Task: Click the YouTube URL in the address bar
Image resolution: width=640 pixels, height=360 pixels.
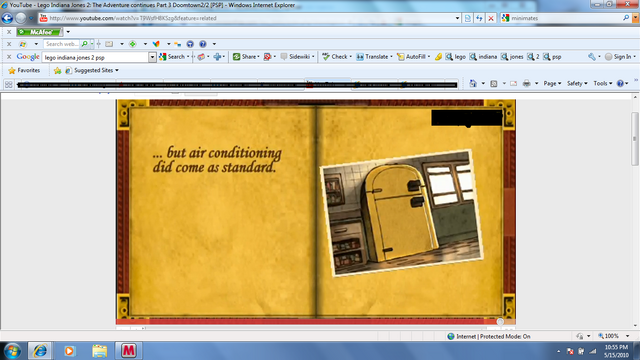Action: [133, 18]
